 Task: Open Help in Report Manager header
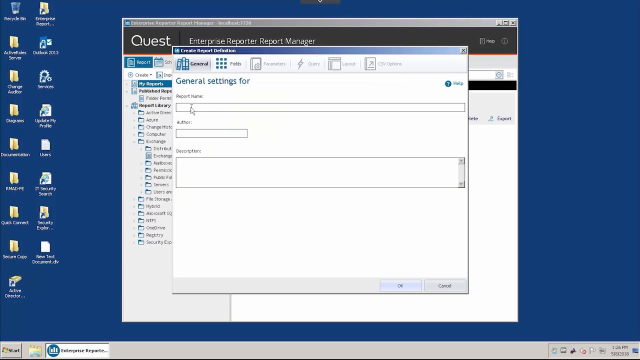point(487,41)
